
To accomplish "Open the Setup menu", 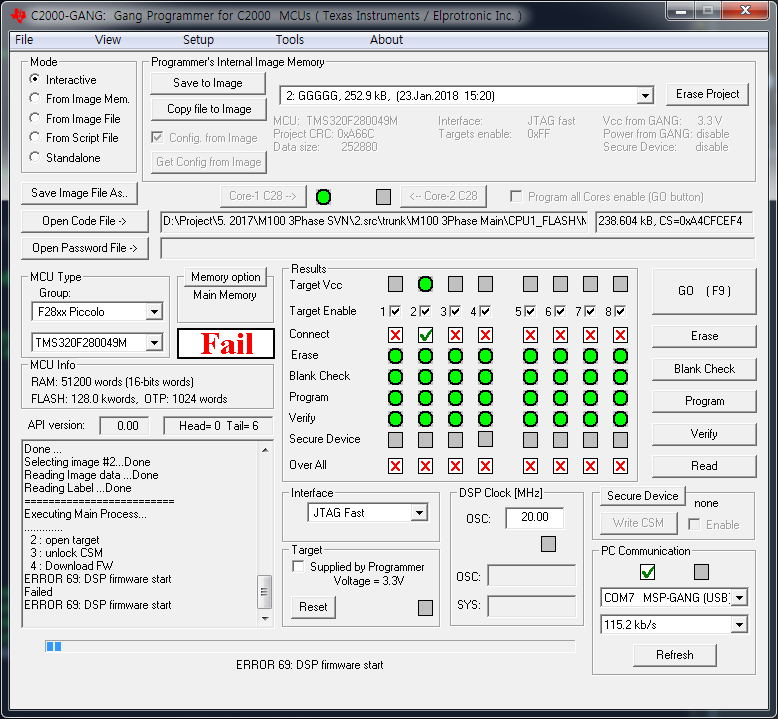I will click(x=198, y=40).
